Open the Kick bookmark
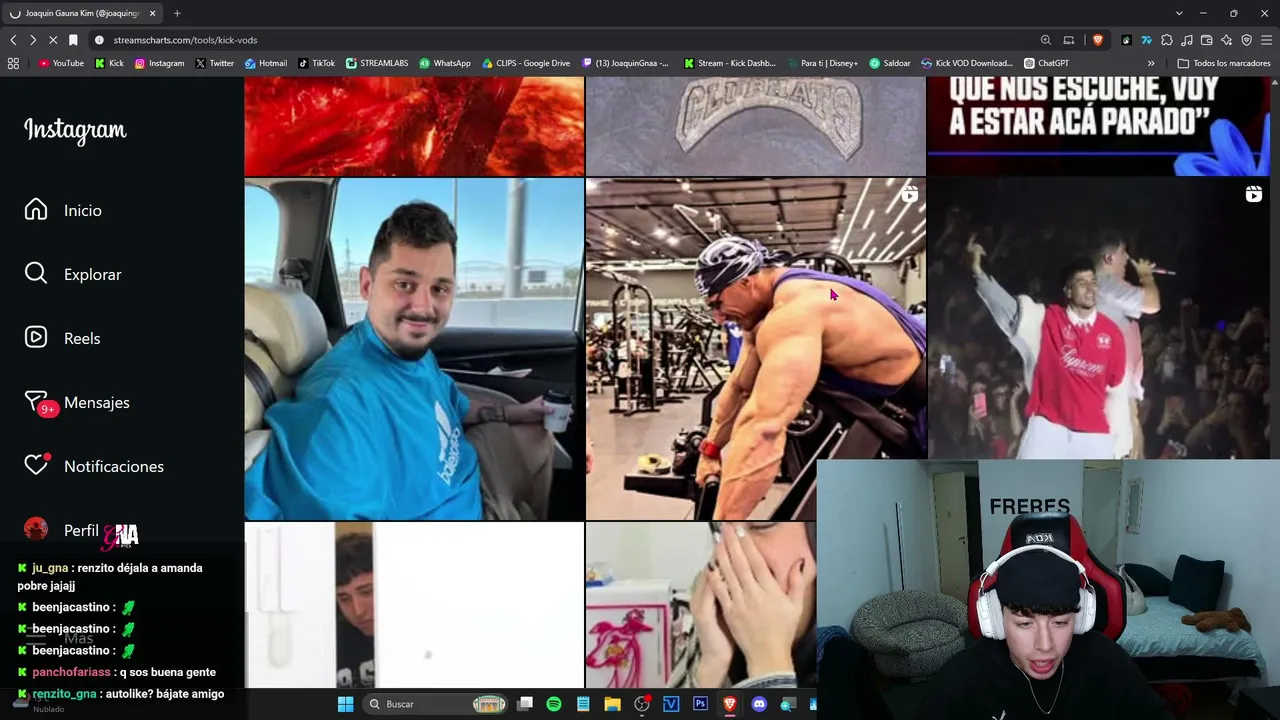The width and height of the screenshot is (1280, 720). [x=109, y=63]
